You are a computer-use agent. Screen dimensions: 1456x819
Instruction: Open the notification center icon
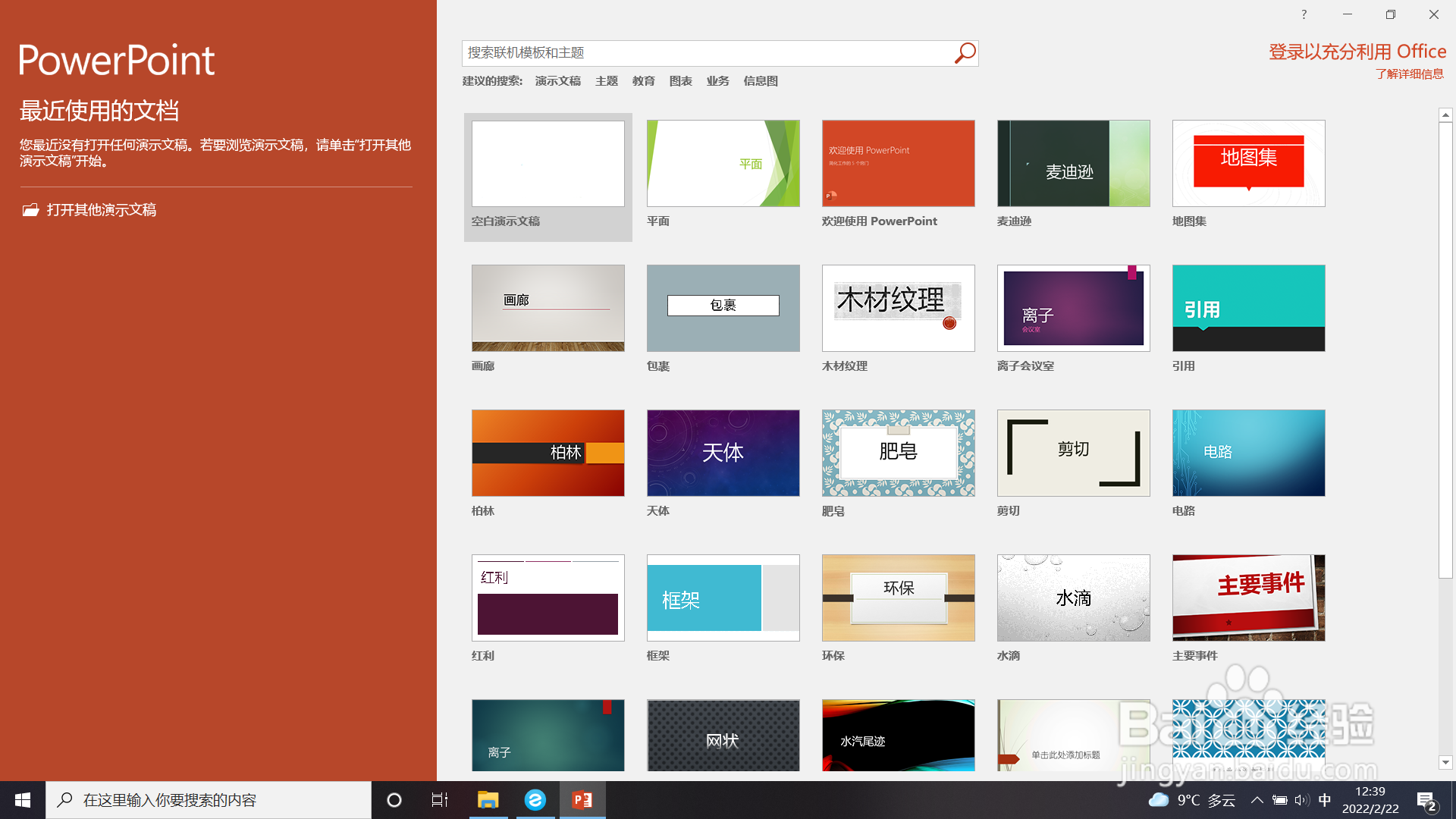(1426, 800)
